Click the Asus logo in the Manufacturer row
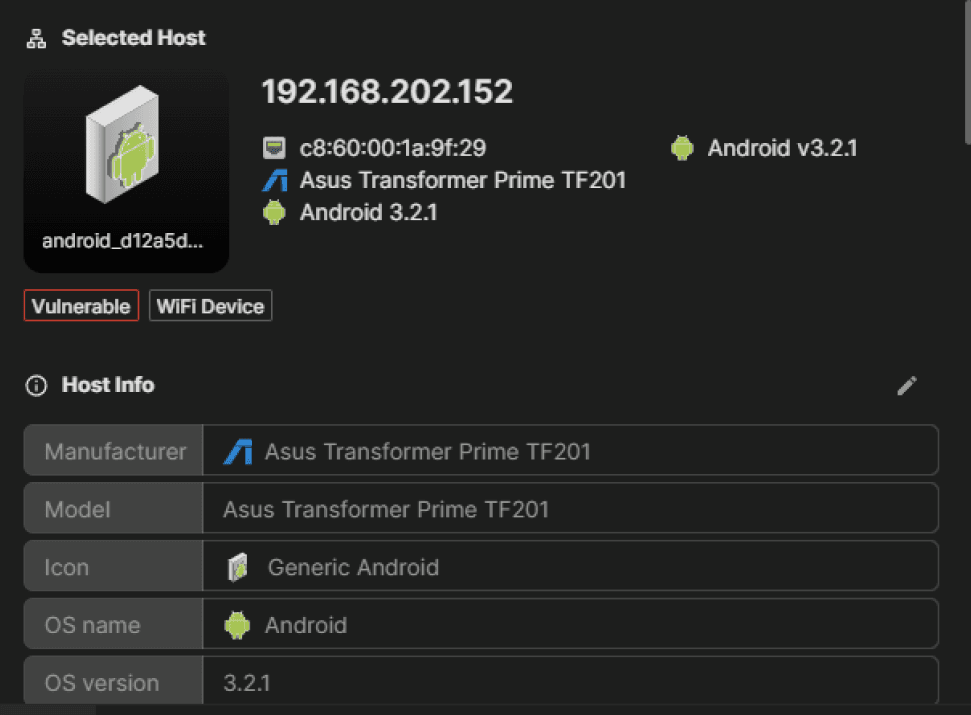Image resolution: width=971 pixels, height=715 pixels. click(x=238, y=451)
